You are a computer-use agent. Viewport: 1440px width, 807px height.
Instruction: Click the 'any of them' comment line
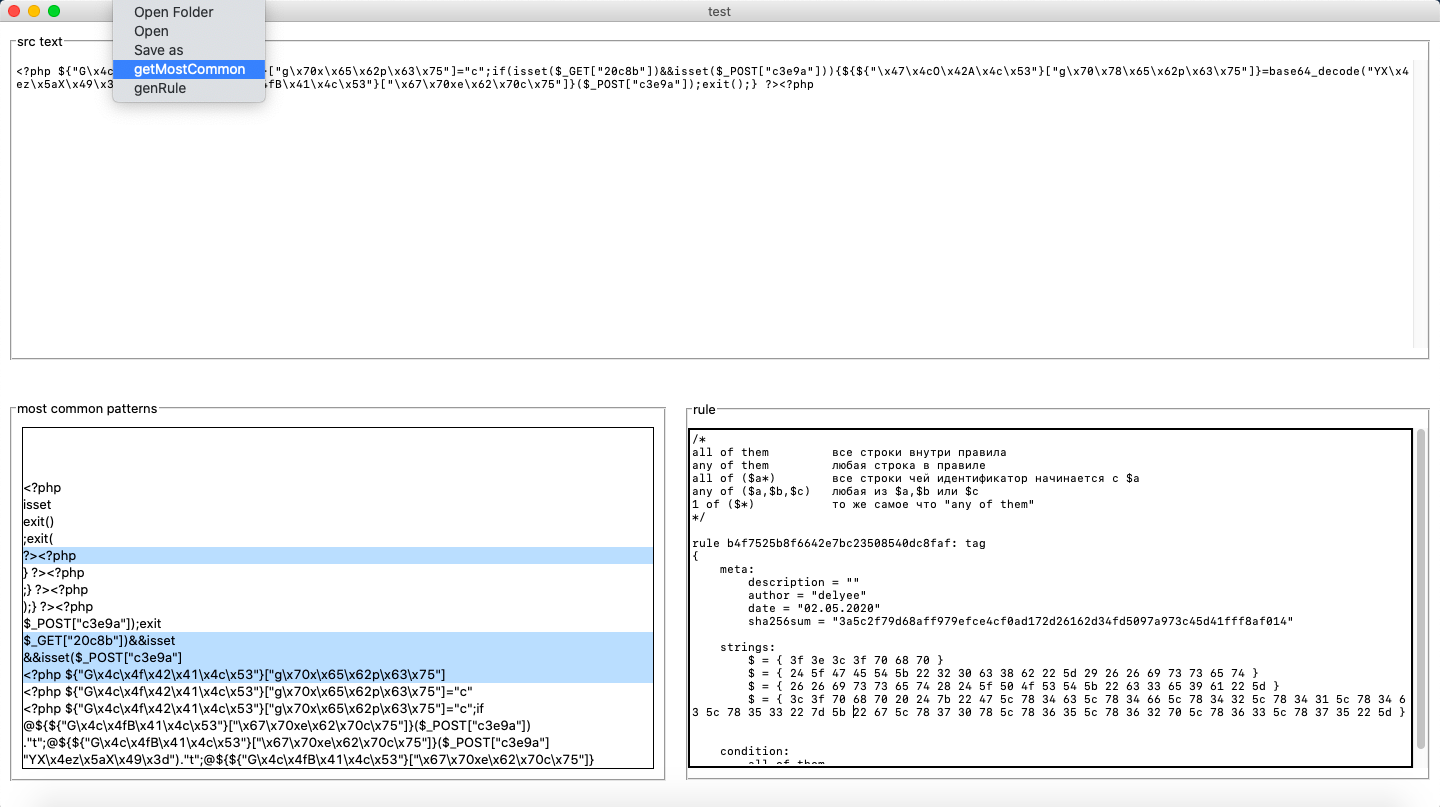tap(838, 465)
